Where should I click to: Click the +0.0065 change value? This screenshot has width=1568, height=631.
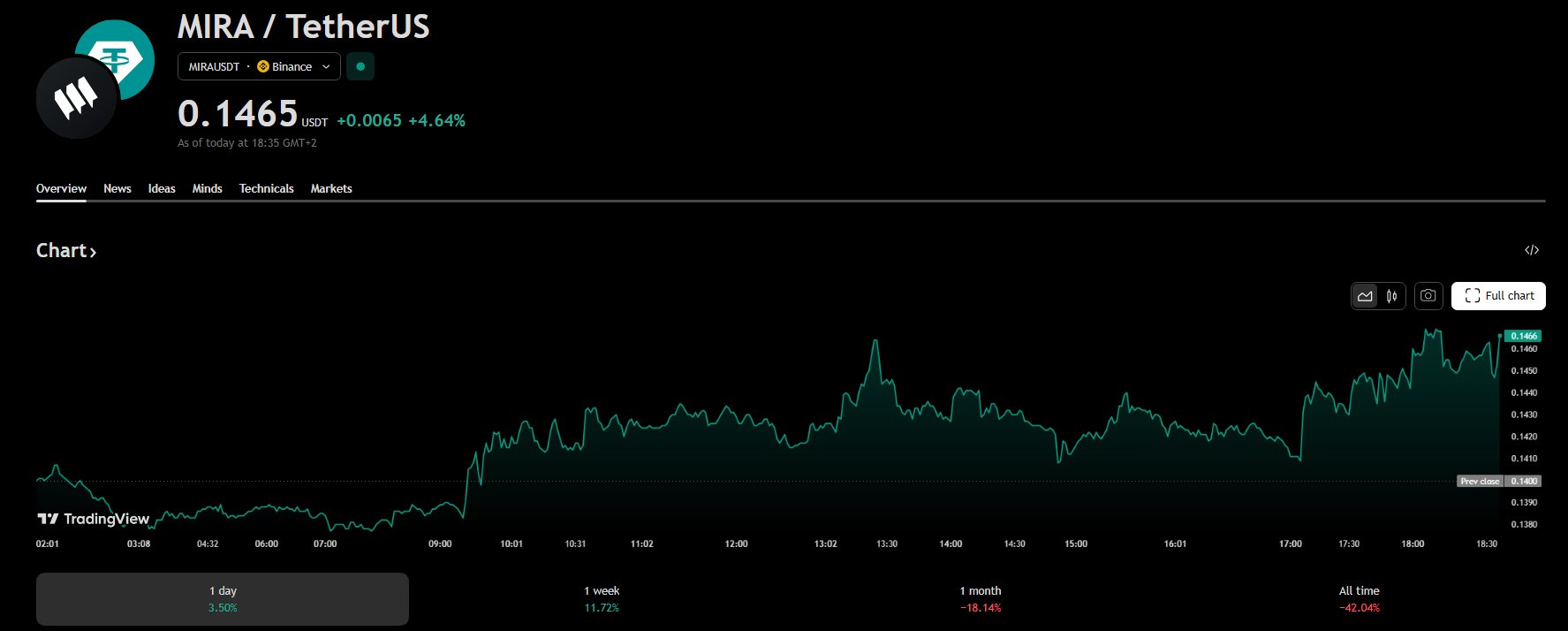point(369,120)
